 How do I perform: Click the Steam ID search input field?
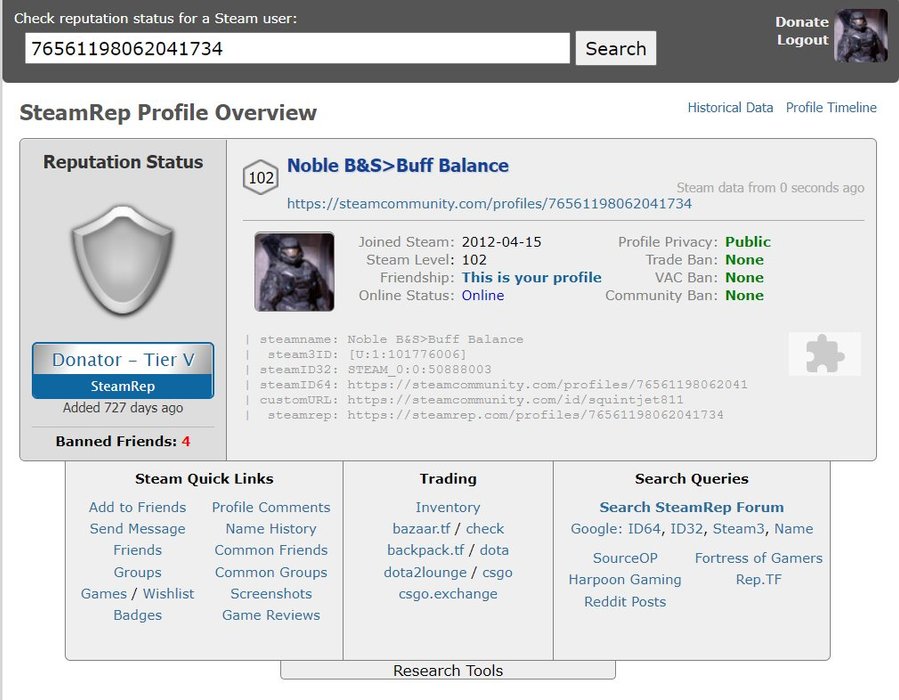[297, 48]
